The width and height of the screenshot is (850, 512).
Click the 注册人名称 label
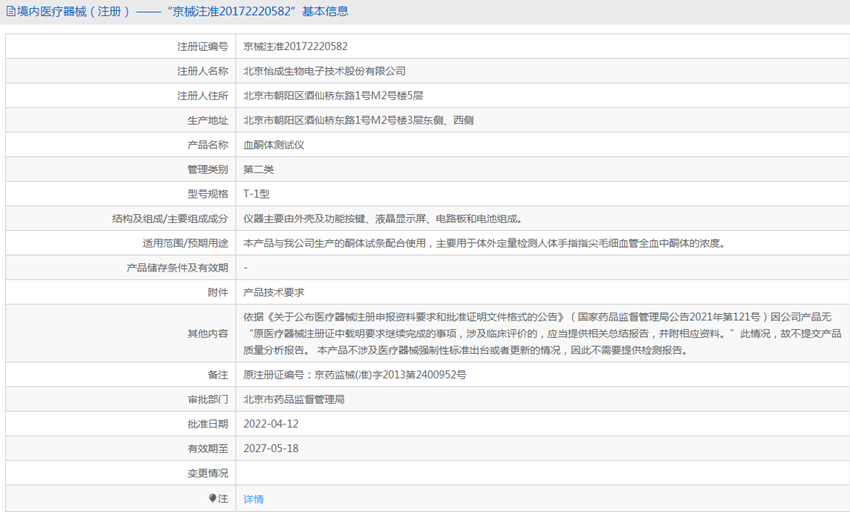point(203,71)
